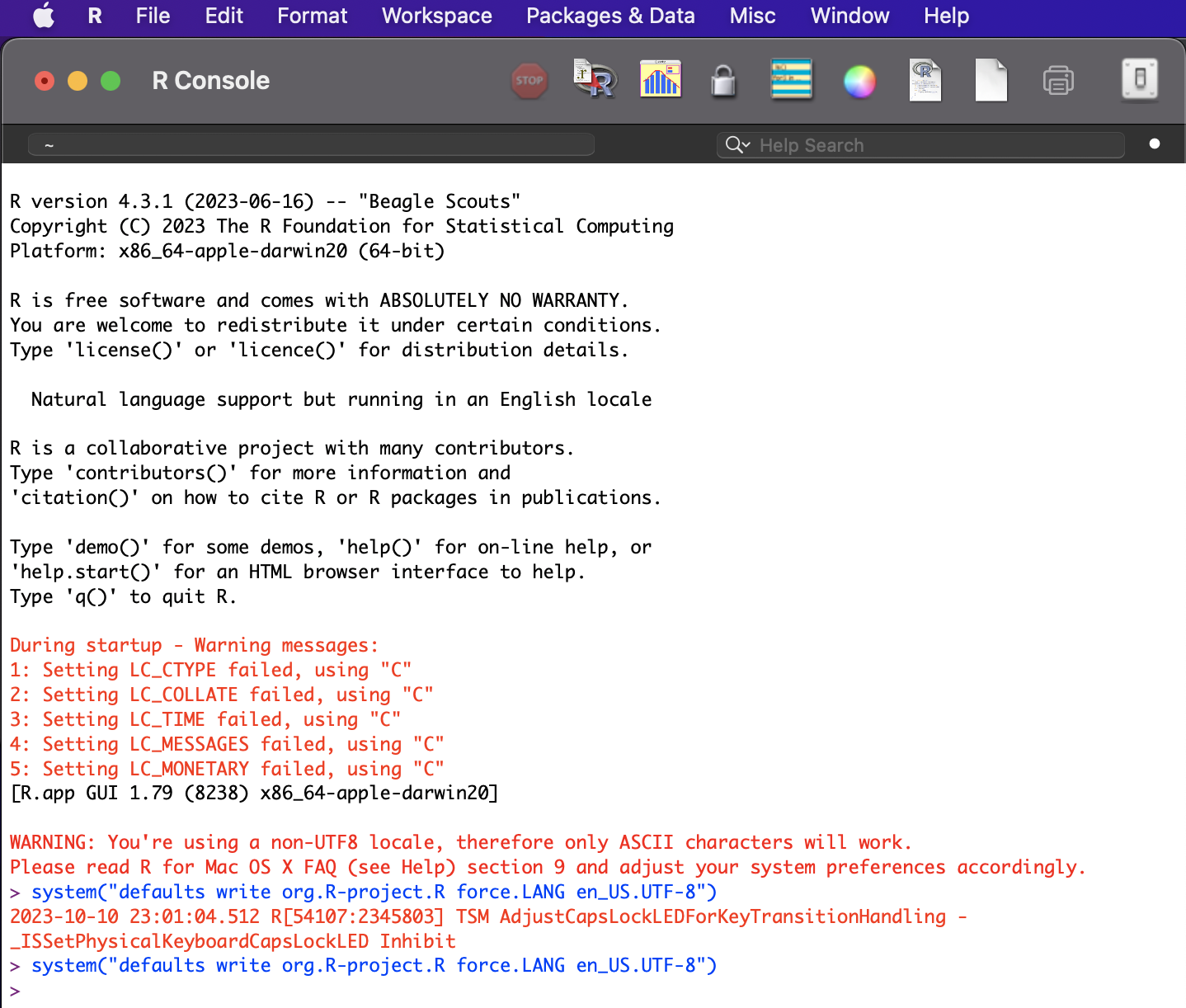Click the ''help.start()' for an HTML browser' line
Image resolution: width=1186 pixels, height=1008 pixels.
click(298, 572)
